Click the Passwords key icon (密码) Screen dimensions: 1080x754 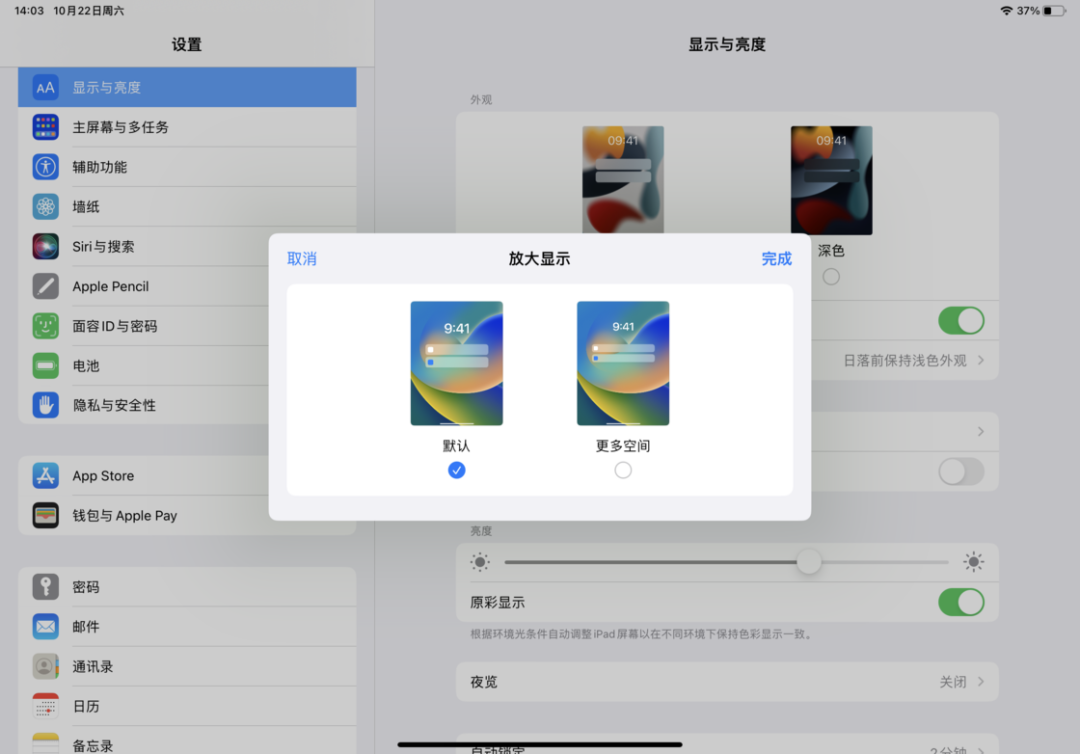(45, 587)
